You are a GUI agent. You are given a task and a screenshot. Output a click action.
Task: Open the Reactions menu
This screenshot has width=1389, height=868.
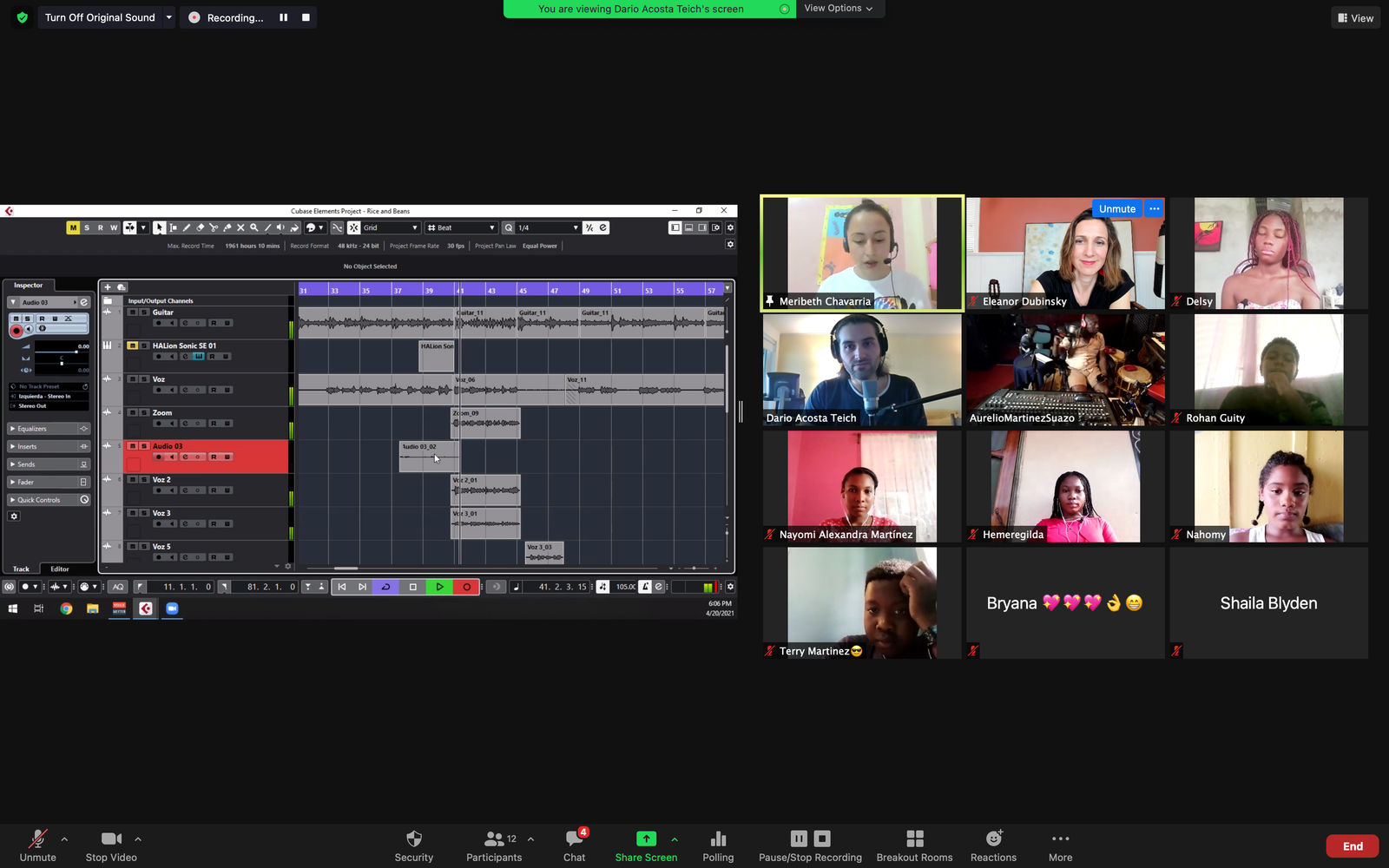(993, 838)
